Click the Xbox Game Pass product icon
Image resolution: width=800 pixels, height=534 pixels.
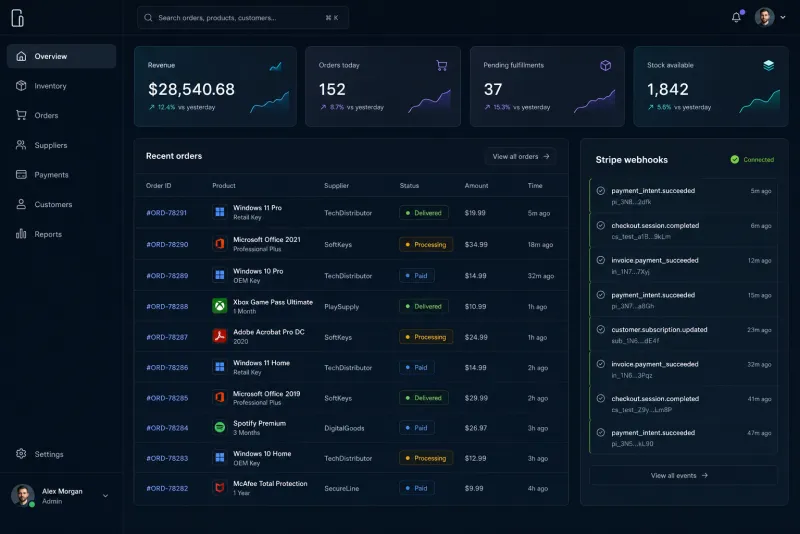[219, 306]
